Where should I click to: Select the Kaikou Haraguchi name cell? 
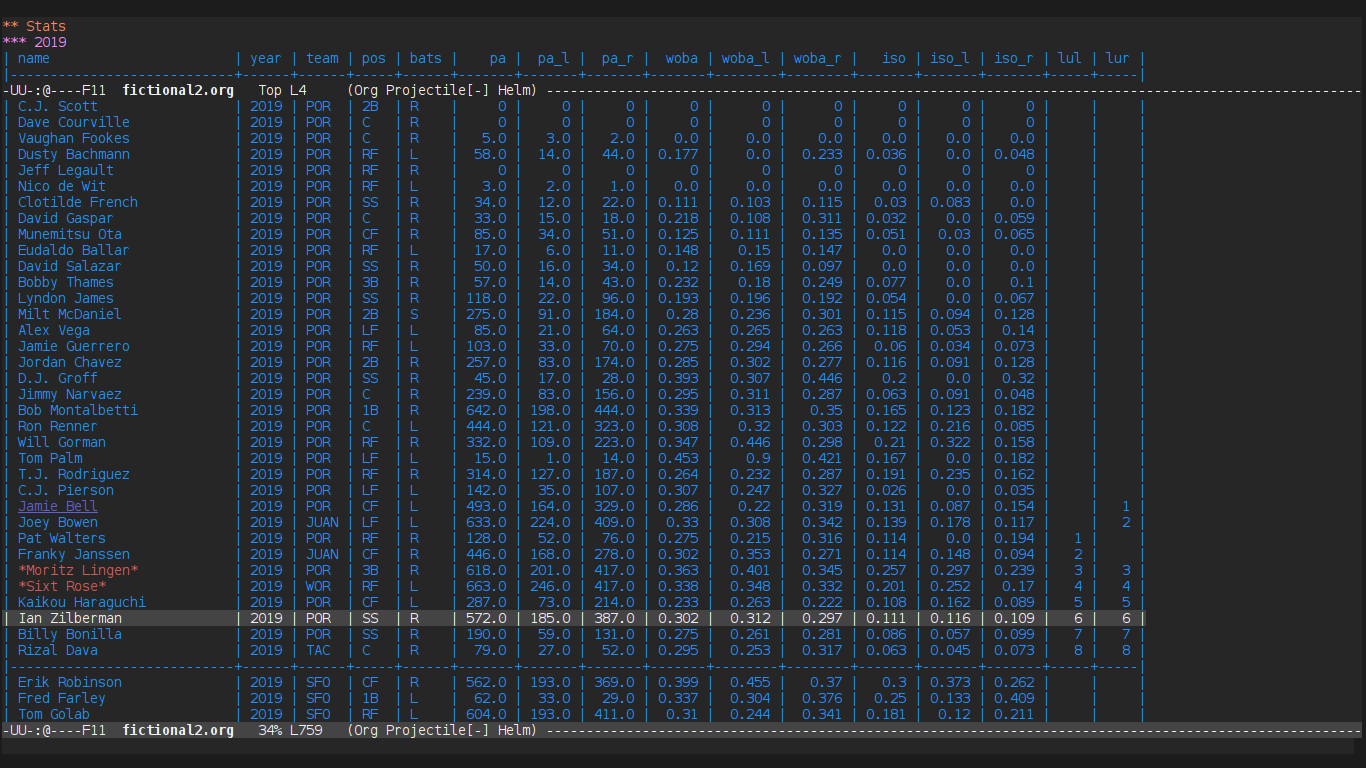pos(82,602)
